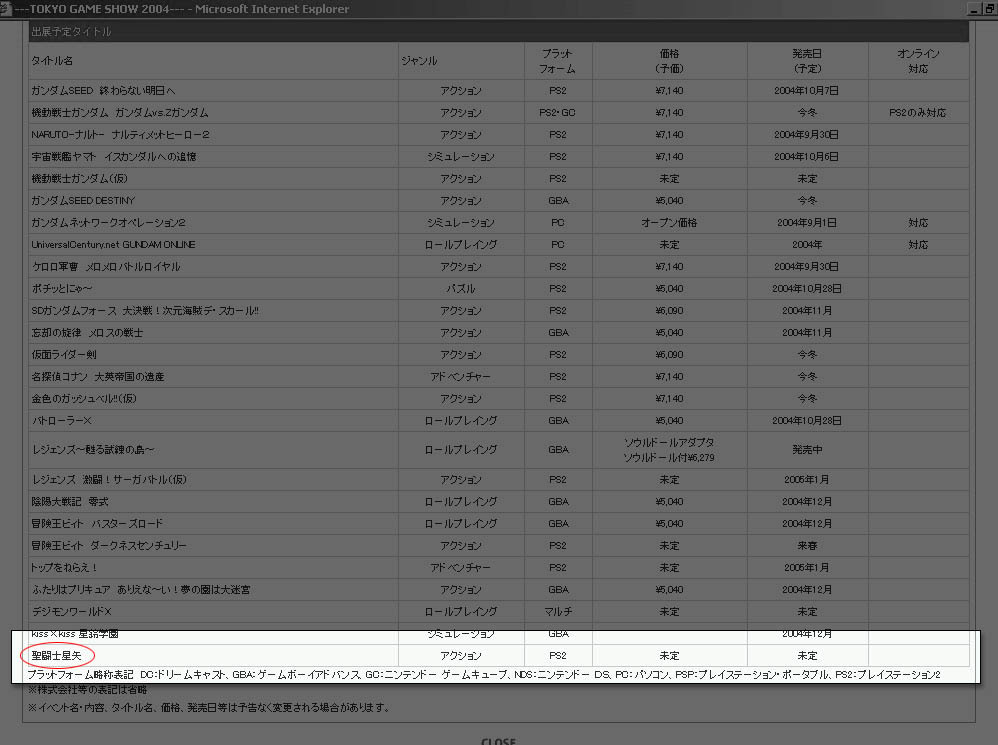Click title '名探偵コナン 大英帝国の遺産'
The image size is (998, 745).
tap(98, 377)
